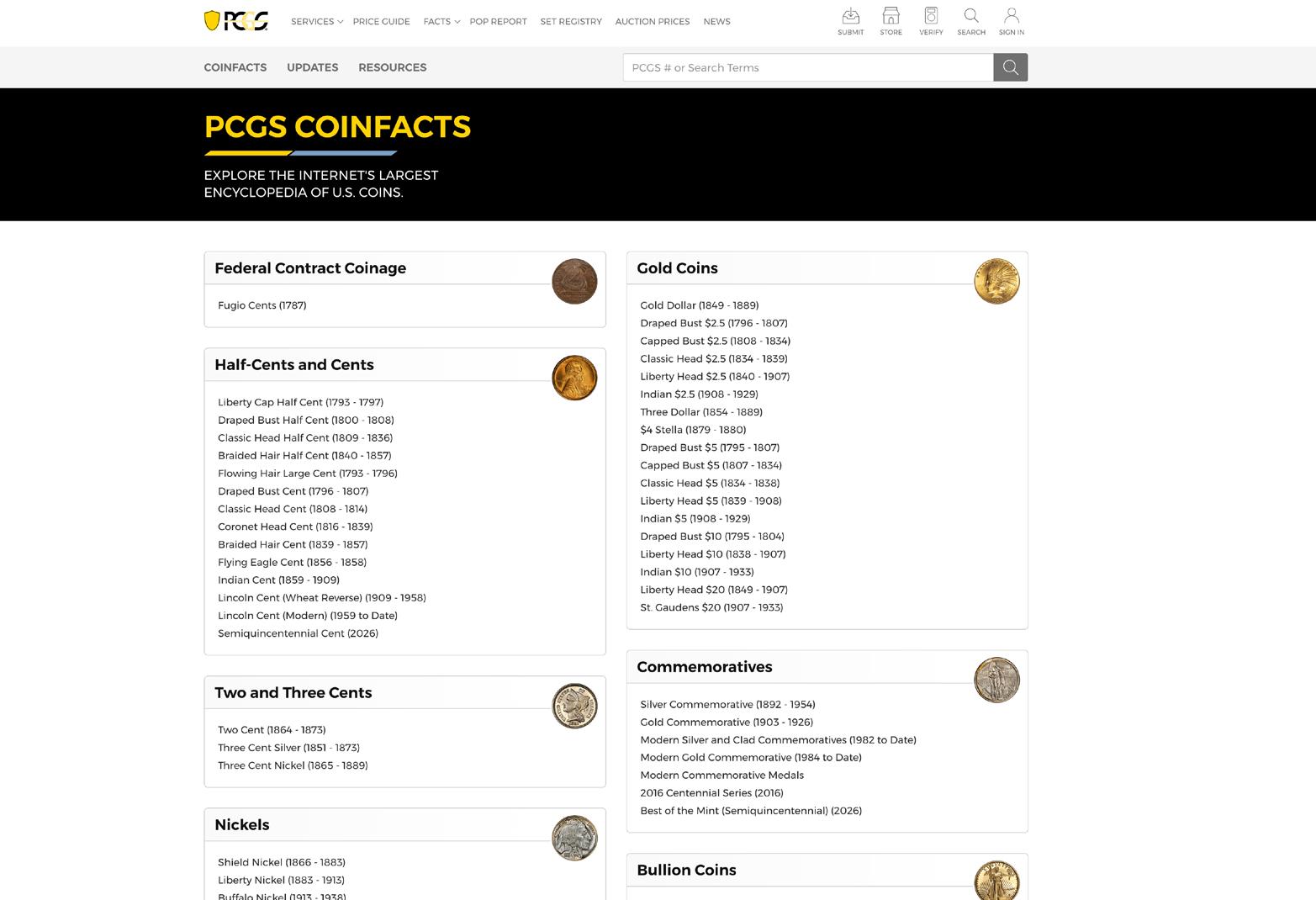1316x900 pixels.
Task: Open Silver Commemorative (1892 - 1954)
Action: click(x=727, y=705)
